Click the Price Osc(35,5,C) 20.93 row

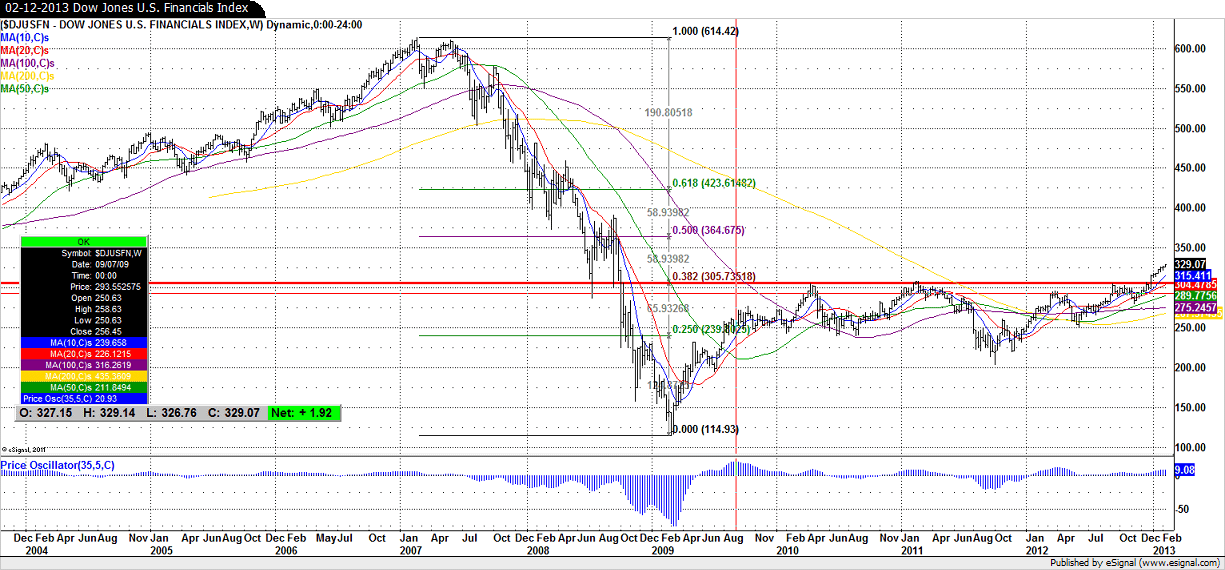pyautogui.click(x=84, y=399)
